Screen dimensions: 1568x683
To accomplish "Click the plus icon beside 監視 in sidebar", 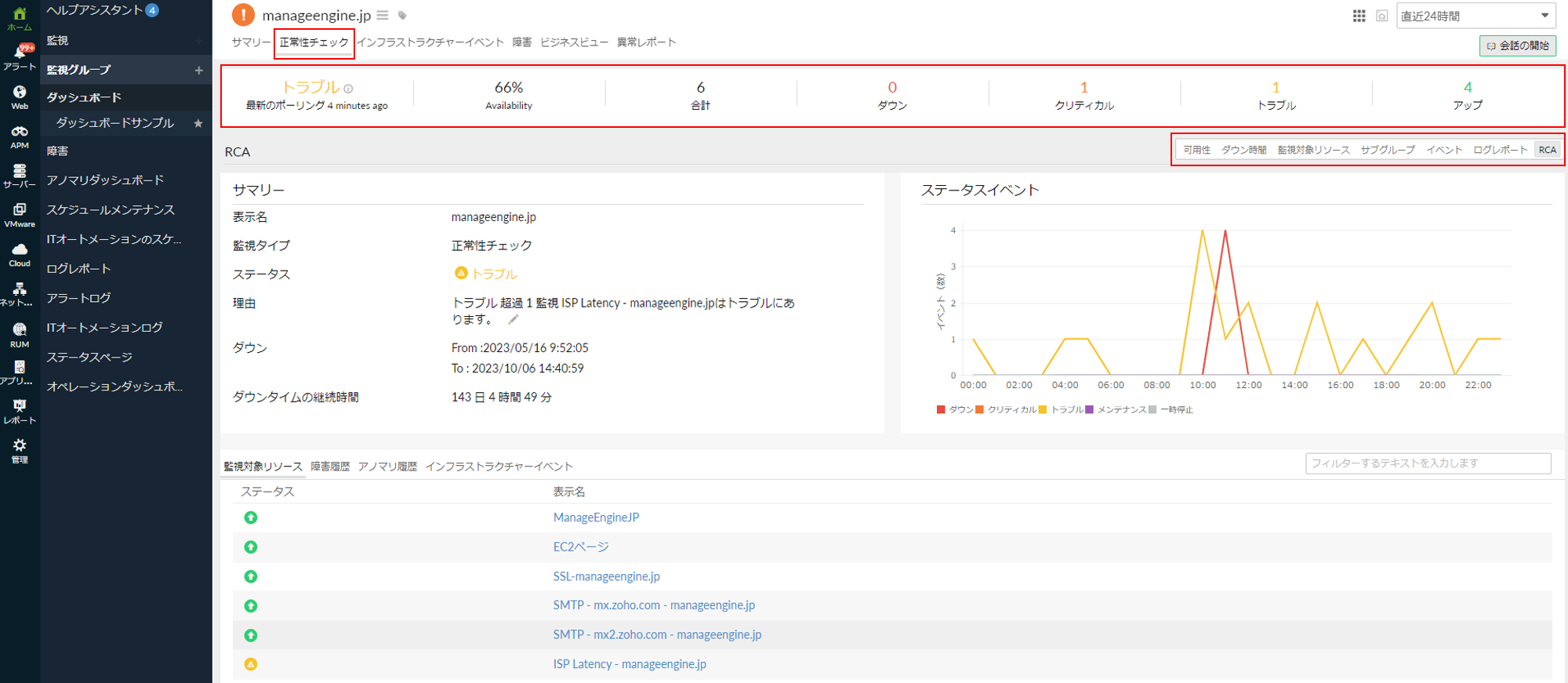I will (x=199, y=41).
